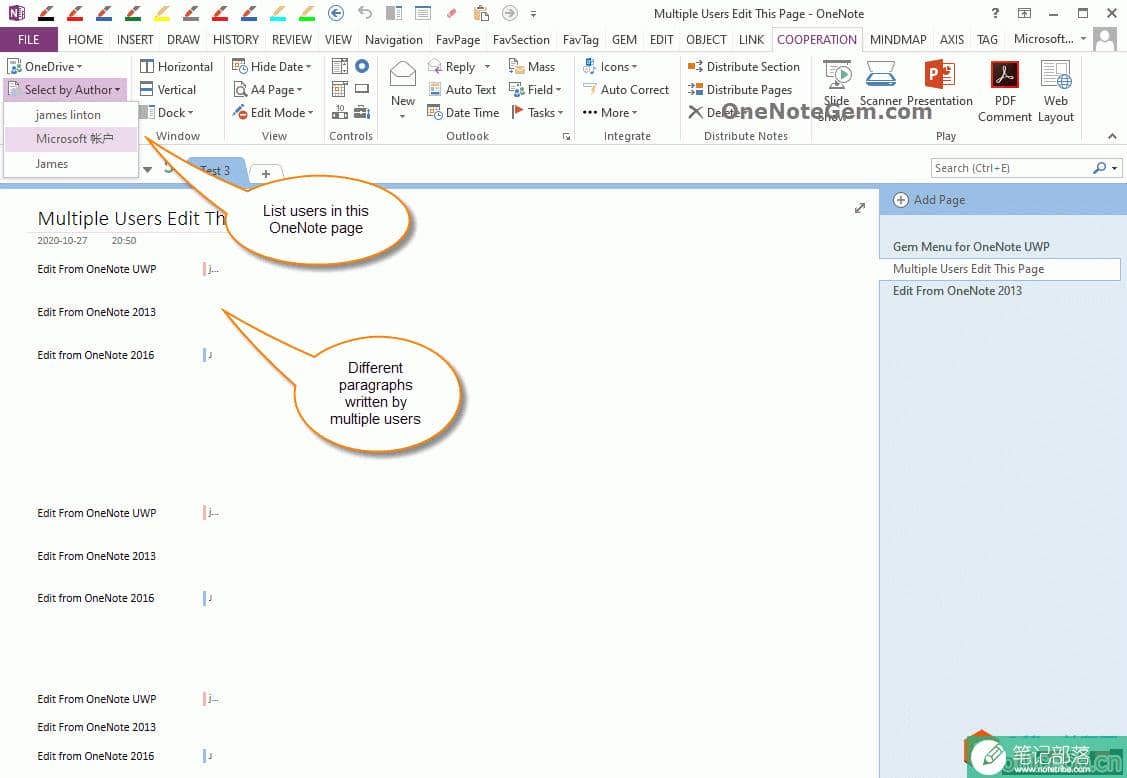Open the Dock dropdown
This screenshot has height=778, width=1127.
coord(167,113)
